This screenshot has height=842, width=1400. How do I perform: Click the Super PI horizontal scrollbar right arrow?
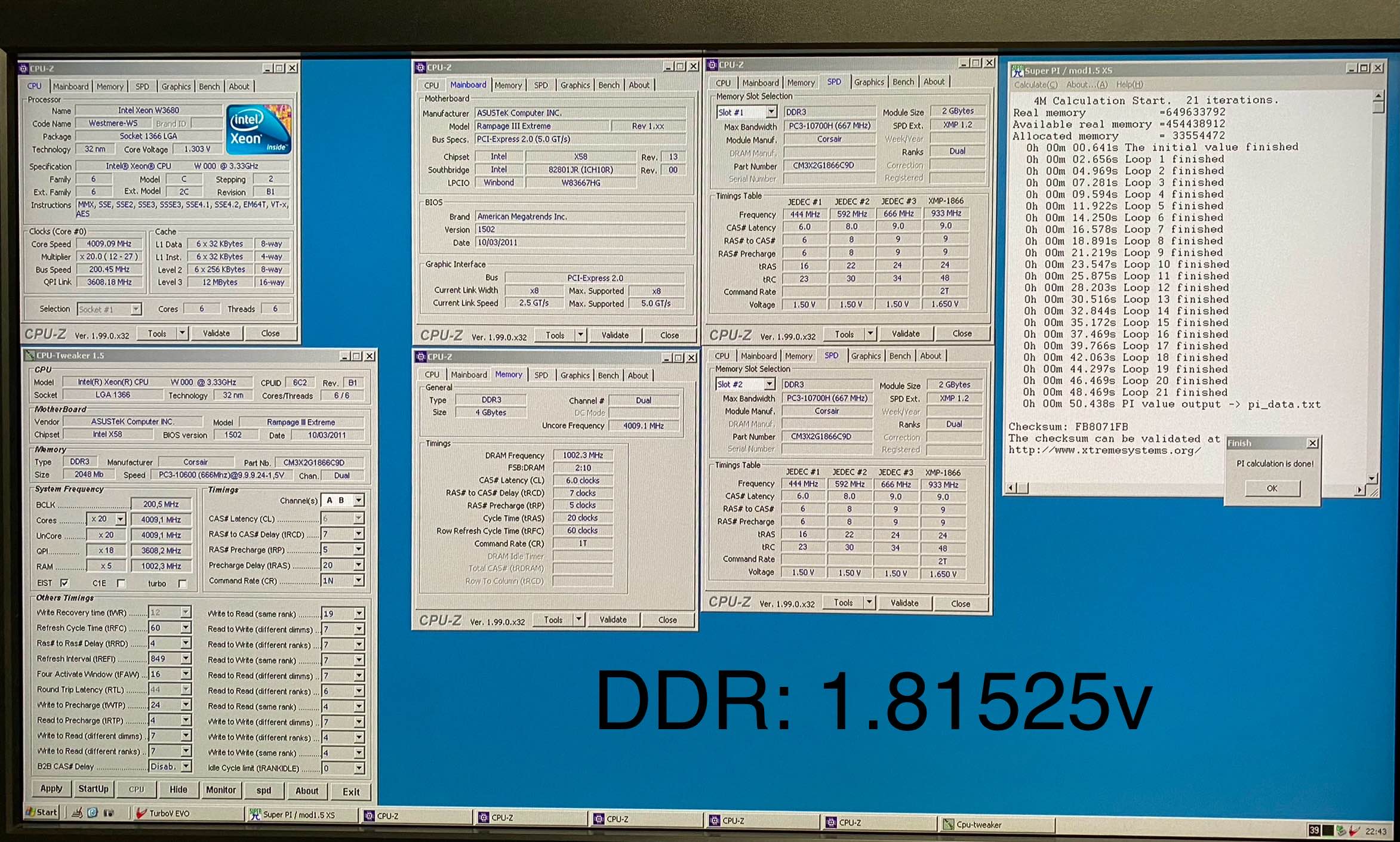(1359, 489)
